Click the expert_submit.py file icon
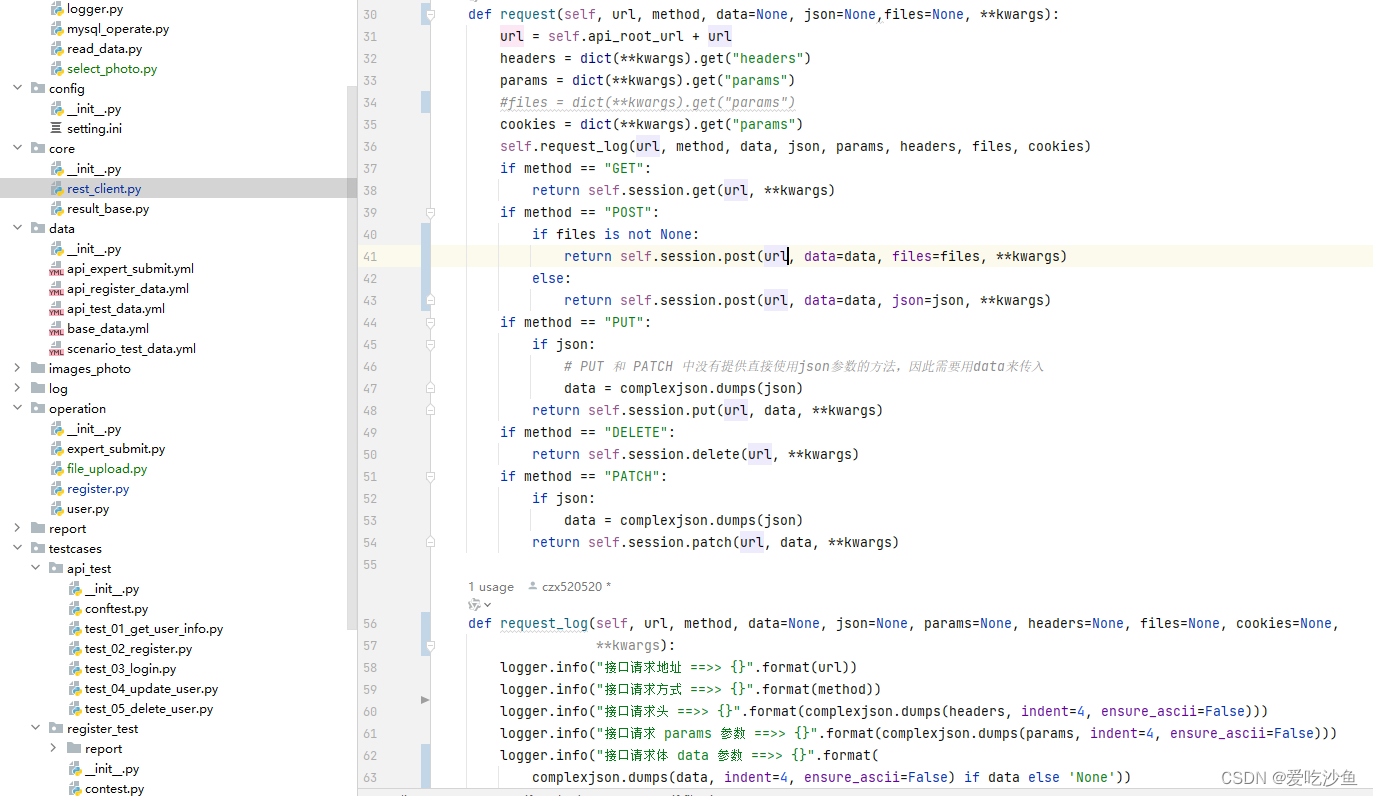This screenshot has width=1373, height=796. point(57,449)
